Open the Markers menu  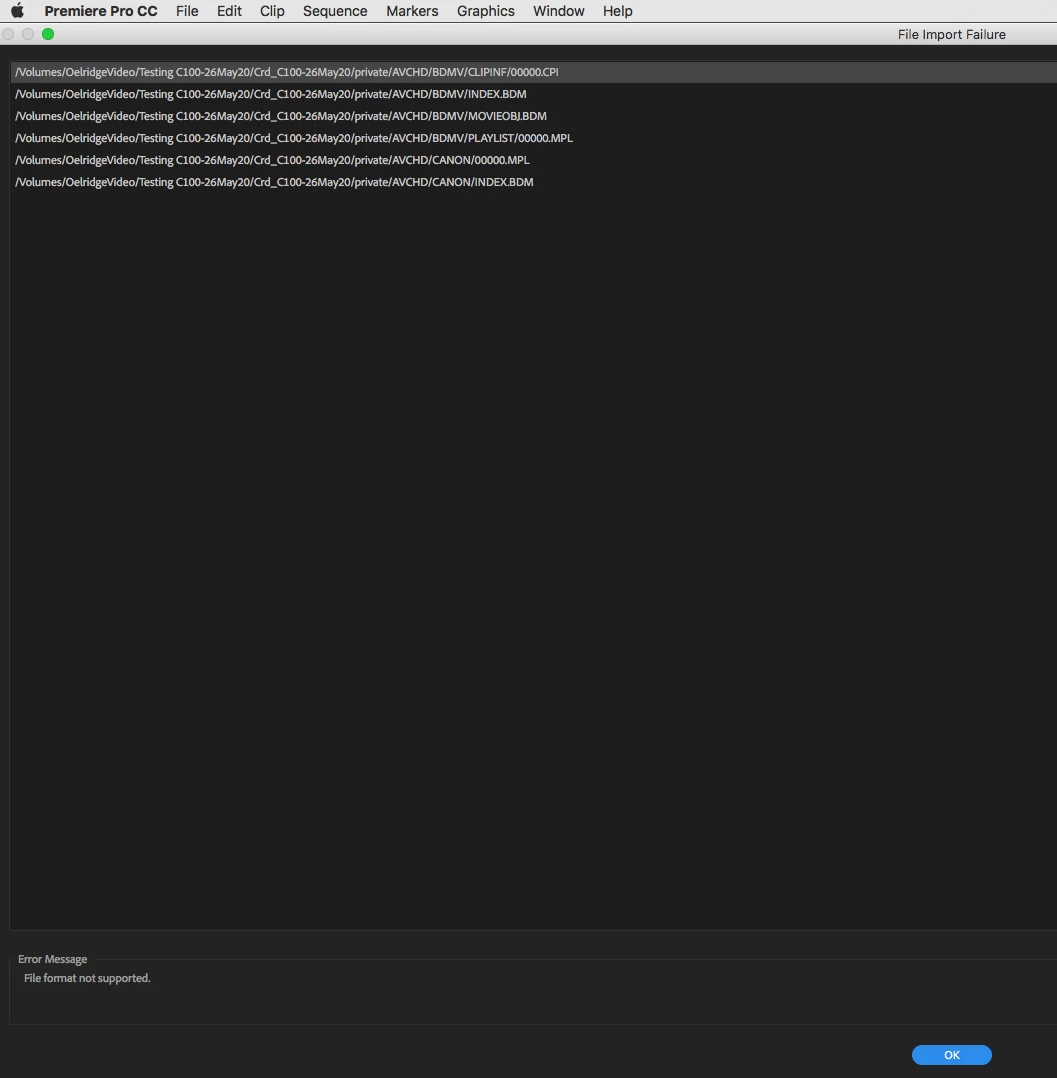pos(412,11)
